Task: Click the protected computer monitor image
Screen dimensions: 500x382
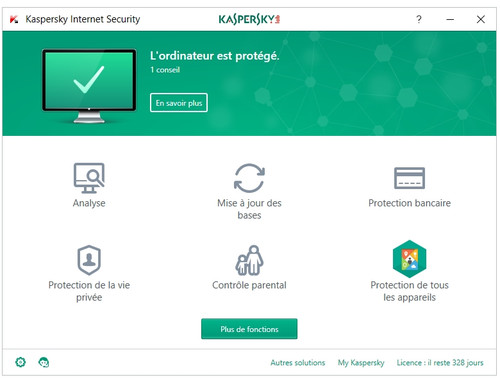Action: pyautogui.click(x=89, y=86)
